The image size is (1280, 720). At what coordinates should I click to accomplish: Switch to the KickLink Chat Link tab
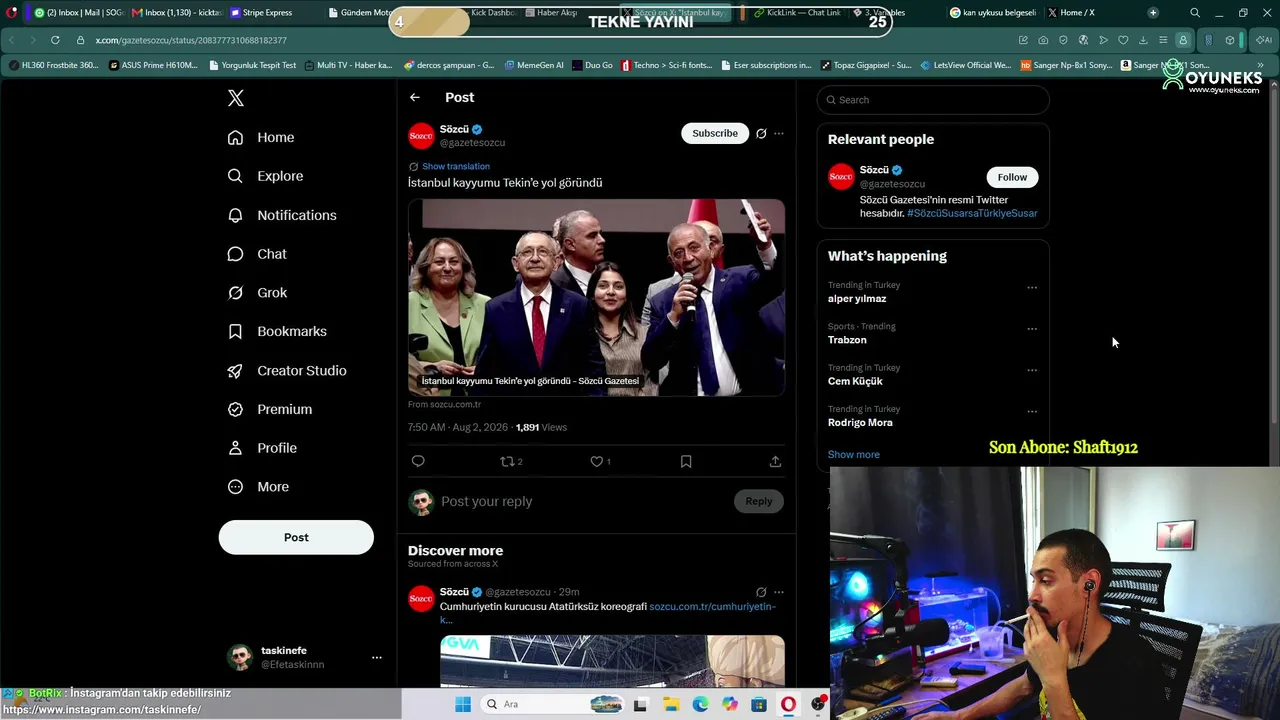click(x=797, y=13)
